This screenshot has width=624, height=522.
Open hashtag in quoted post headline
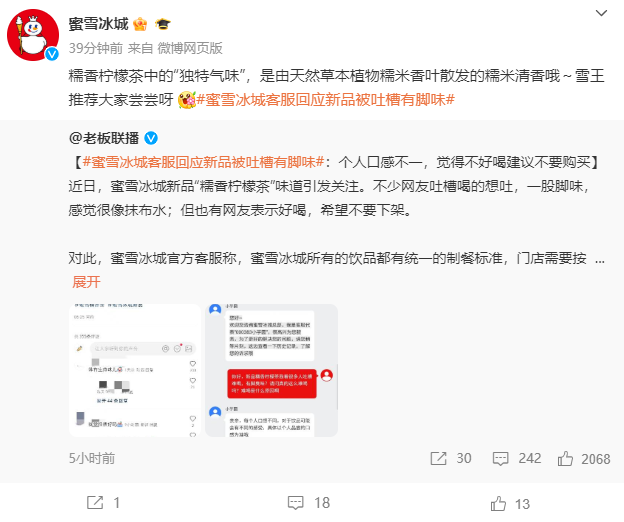tap(203, 162)
